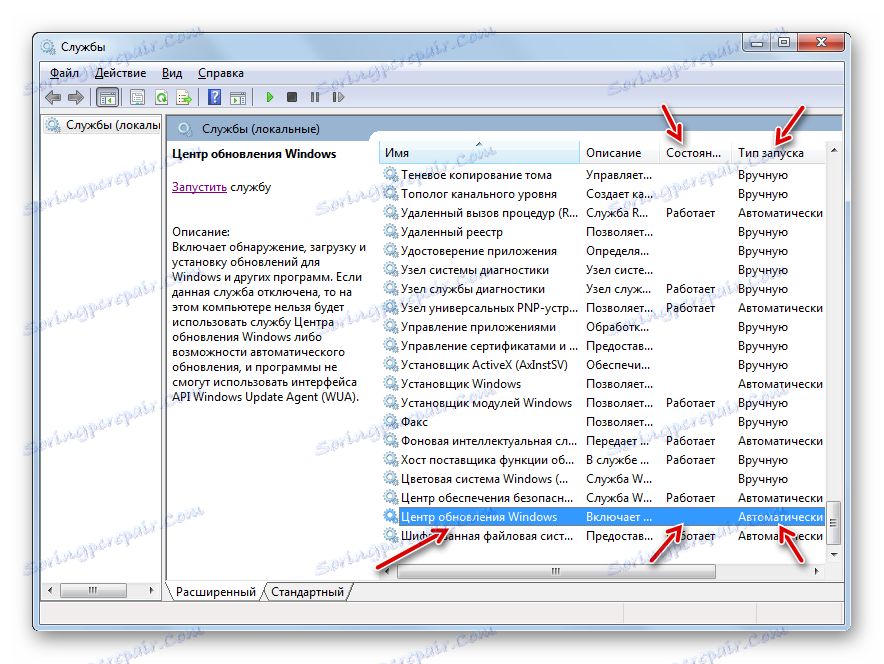This screenshot has width=884, height=664.
Task: Click the Запустить службу link
Action: pyautogui.click(x=199, y=187)
